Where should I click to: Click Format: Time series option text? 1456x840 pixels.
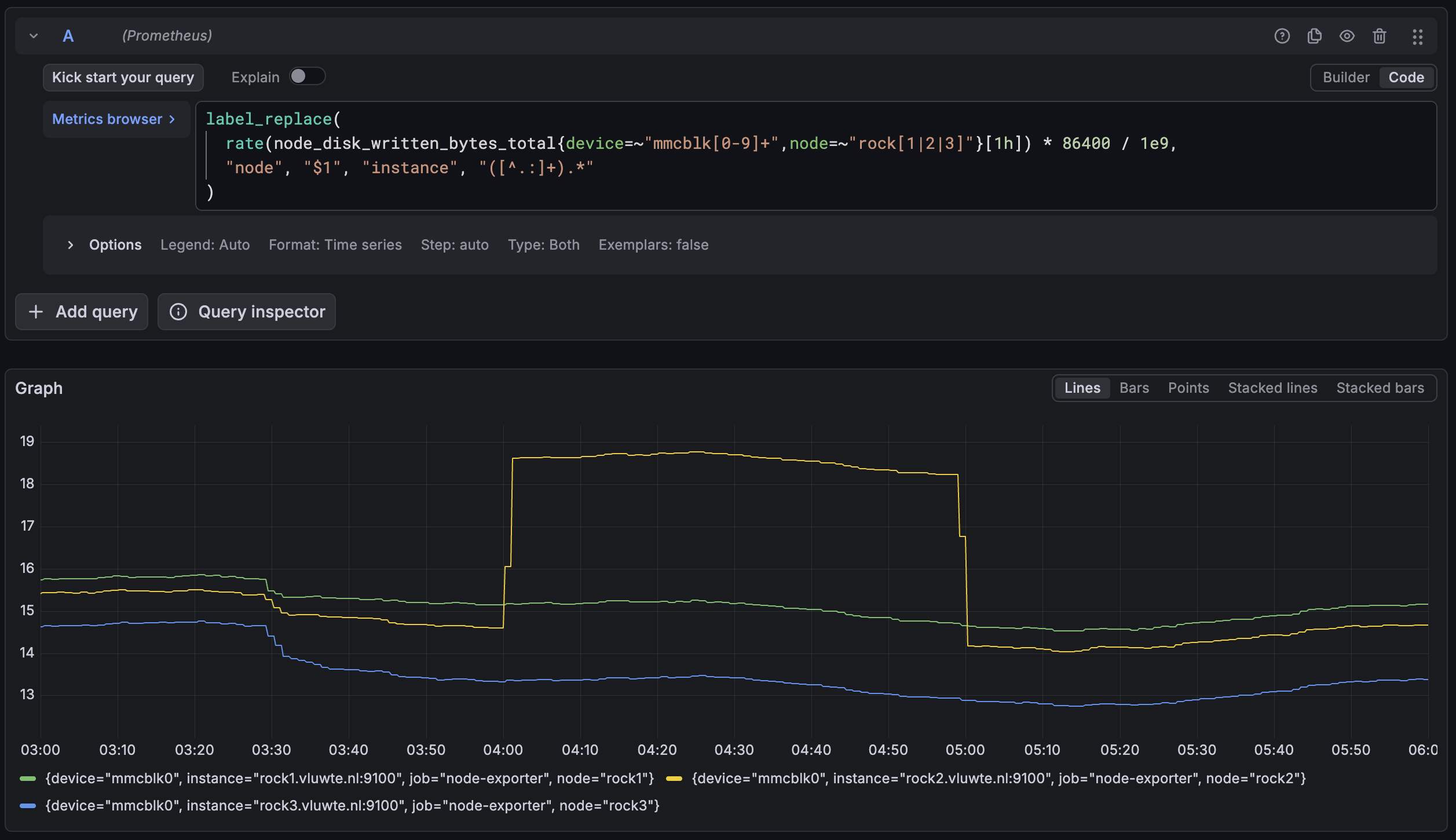(x=335, y=245)
